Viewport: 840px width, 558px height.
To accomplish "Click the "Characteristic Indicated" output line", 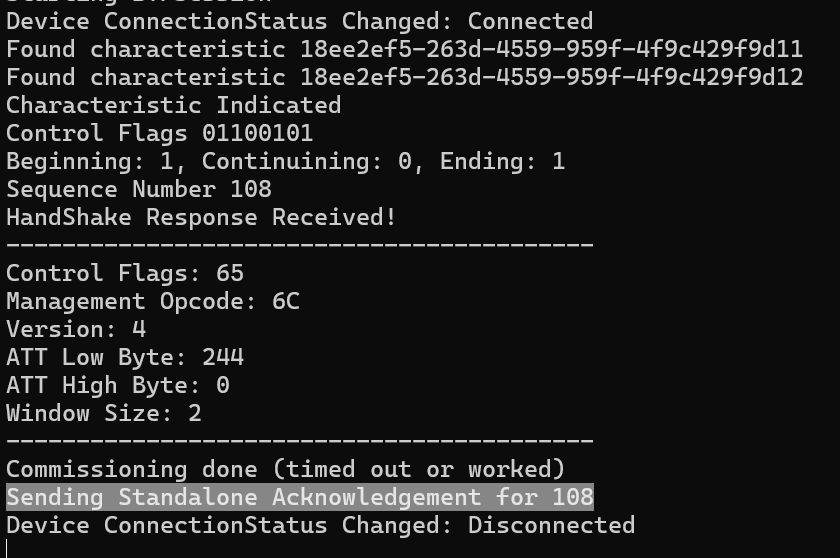I will (x=173, y=105).
